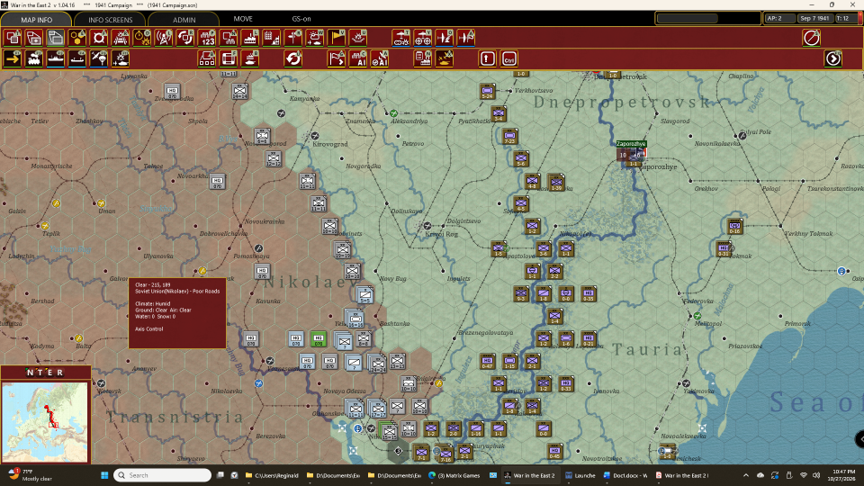Toggle the factory with 123 numbers button

pyautogui.click(x=207, y=38)
